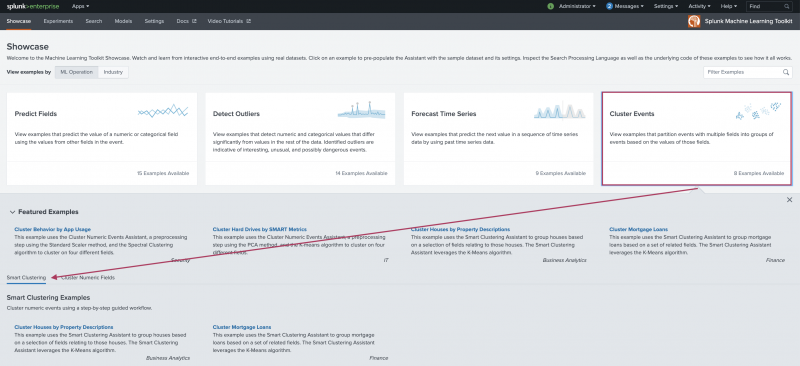Open featured Cluster Hard Drives by SMART Metrics

[x=260, y=230]
